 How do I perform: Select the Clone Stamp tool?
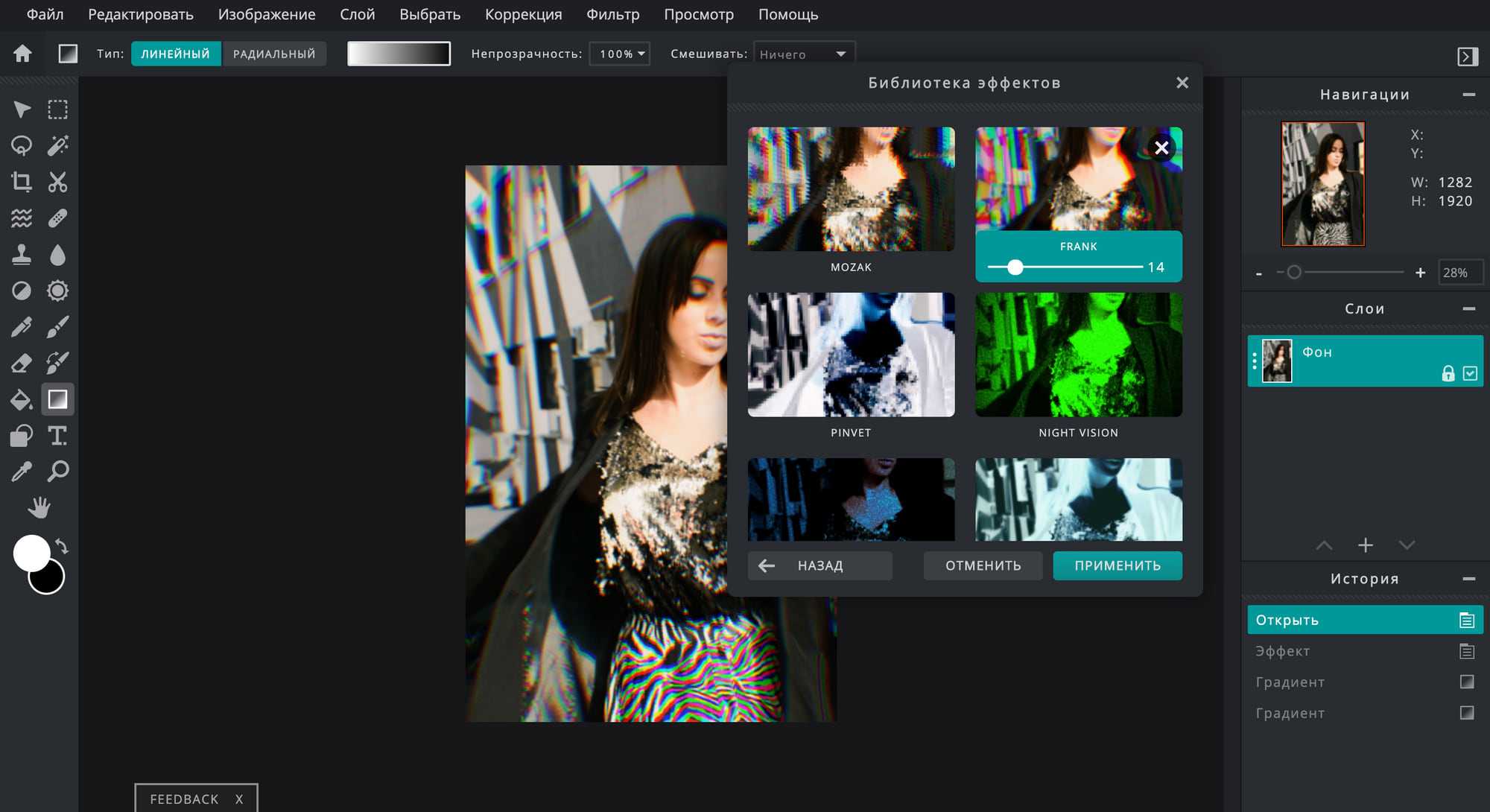(22, 255)
